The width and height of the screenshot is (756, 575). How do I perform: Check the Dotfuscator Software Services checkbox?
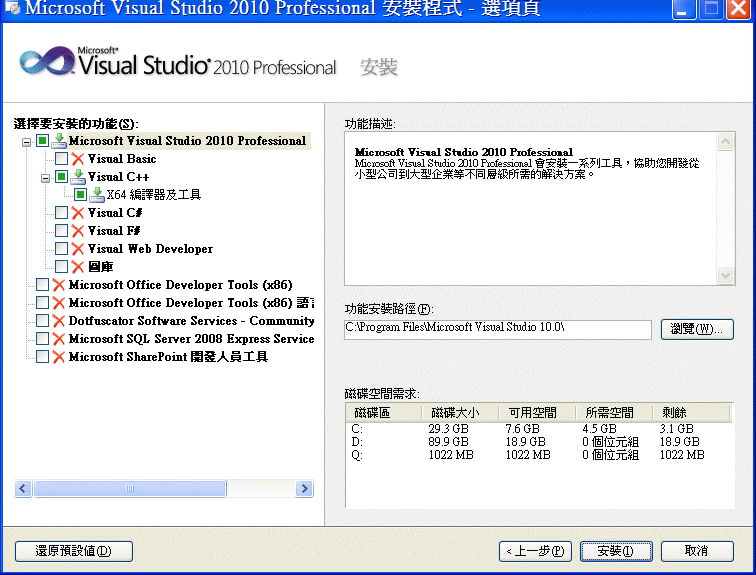point(42,321)
